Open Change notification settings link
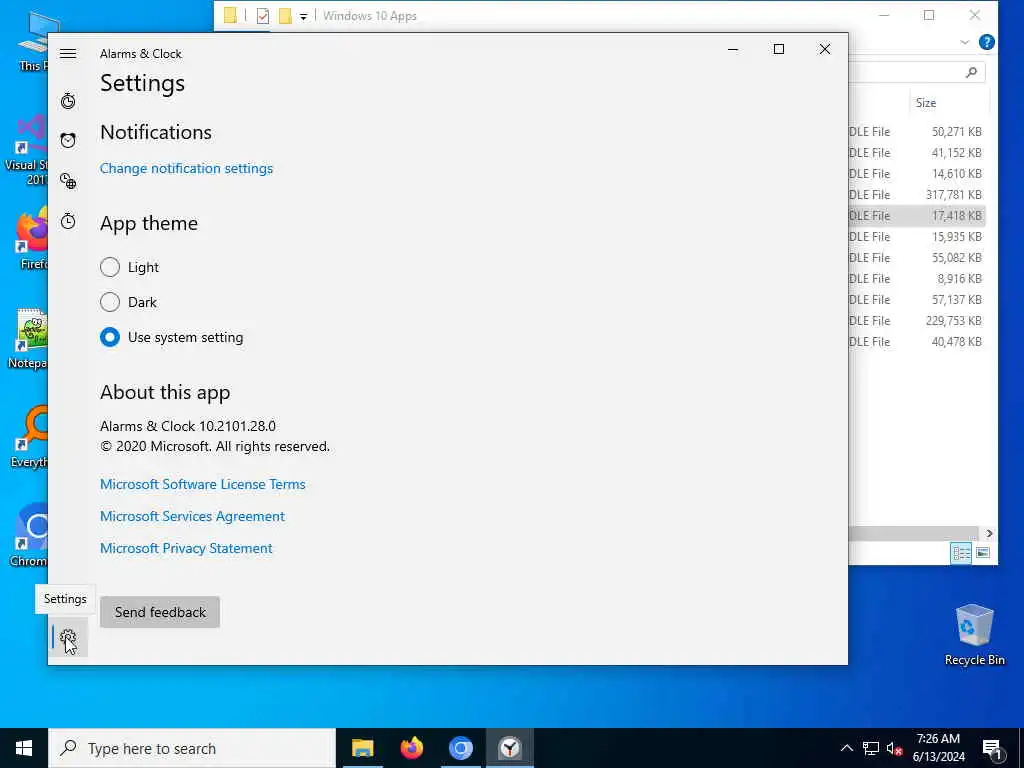Image resolution: width=1024 pixels, height=768 pixels. coord(186,168)
